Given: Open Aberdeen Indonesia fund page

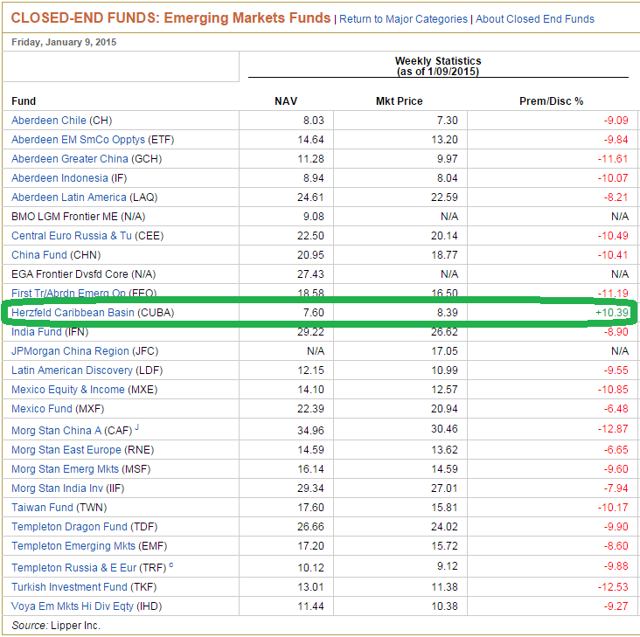Looking at the screenshot, I should [x=60, y=178].
